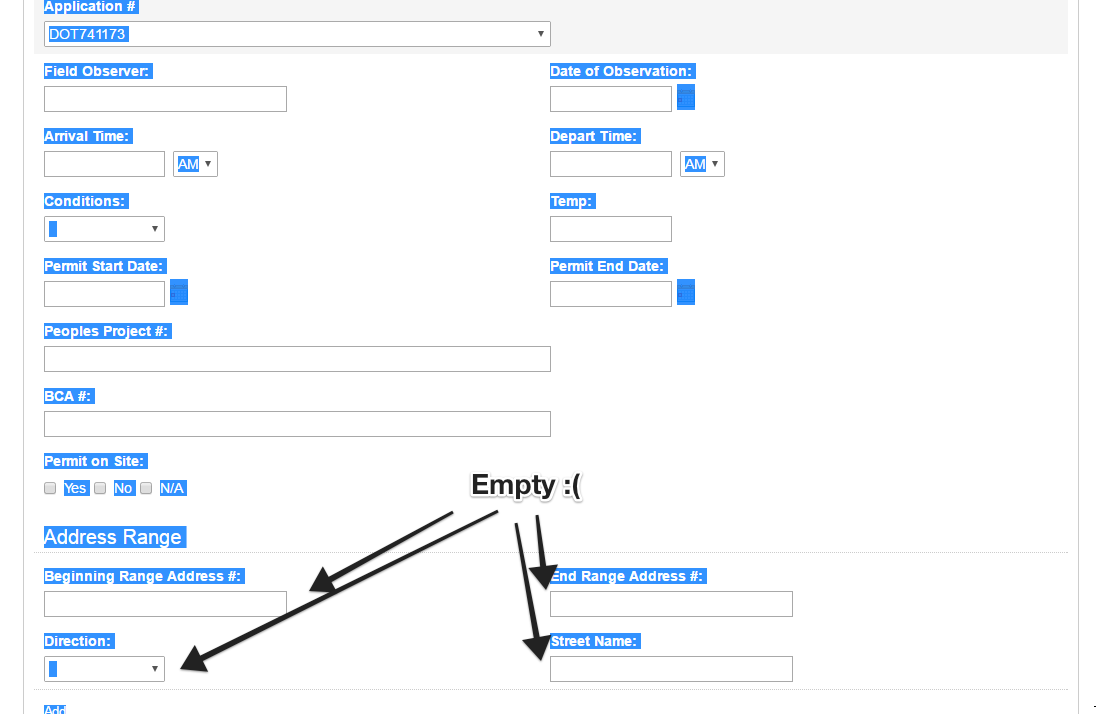Click the BCA # text box

(297, 424)
